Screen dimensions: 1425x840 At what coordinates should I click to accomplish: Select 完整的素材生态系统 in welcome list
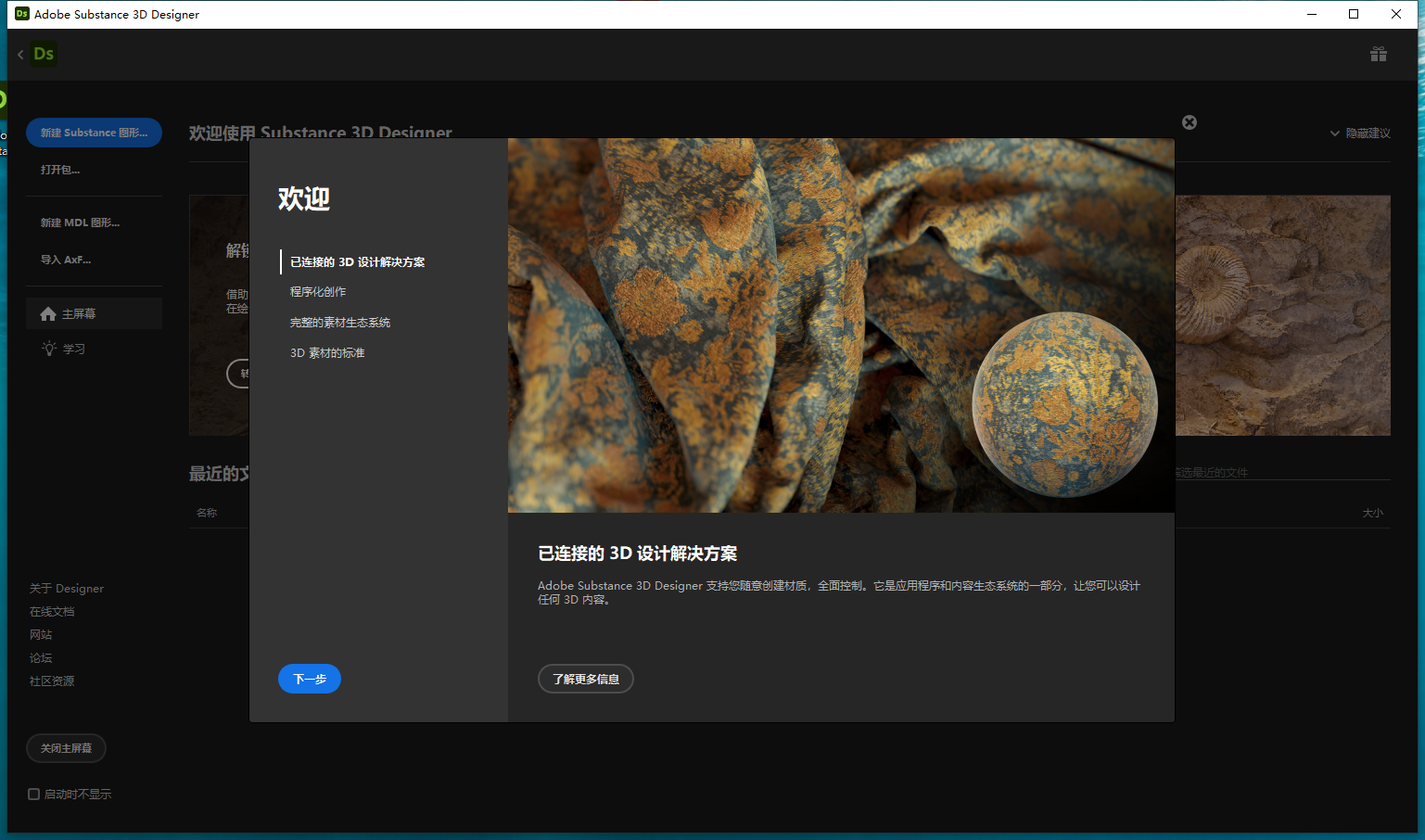340,323
